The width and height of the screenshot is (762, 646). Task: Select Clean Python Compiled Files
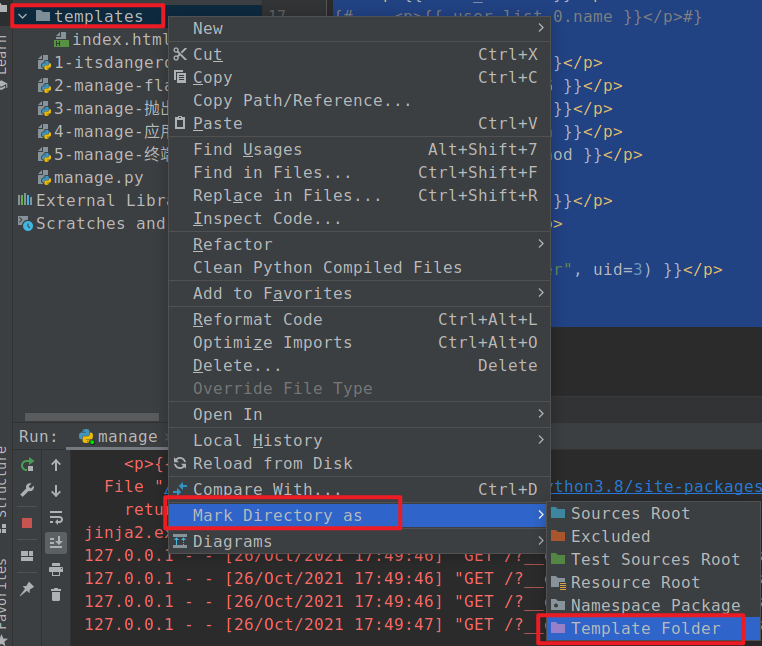pyautogui.click(x=359, y=268)
